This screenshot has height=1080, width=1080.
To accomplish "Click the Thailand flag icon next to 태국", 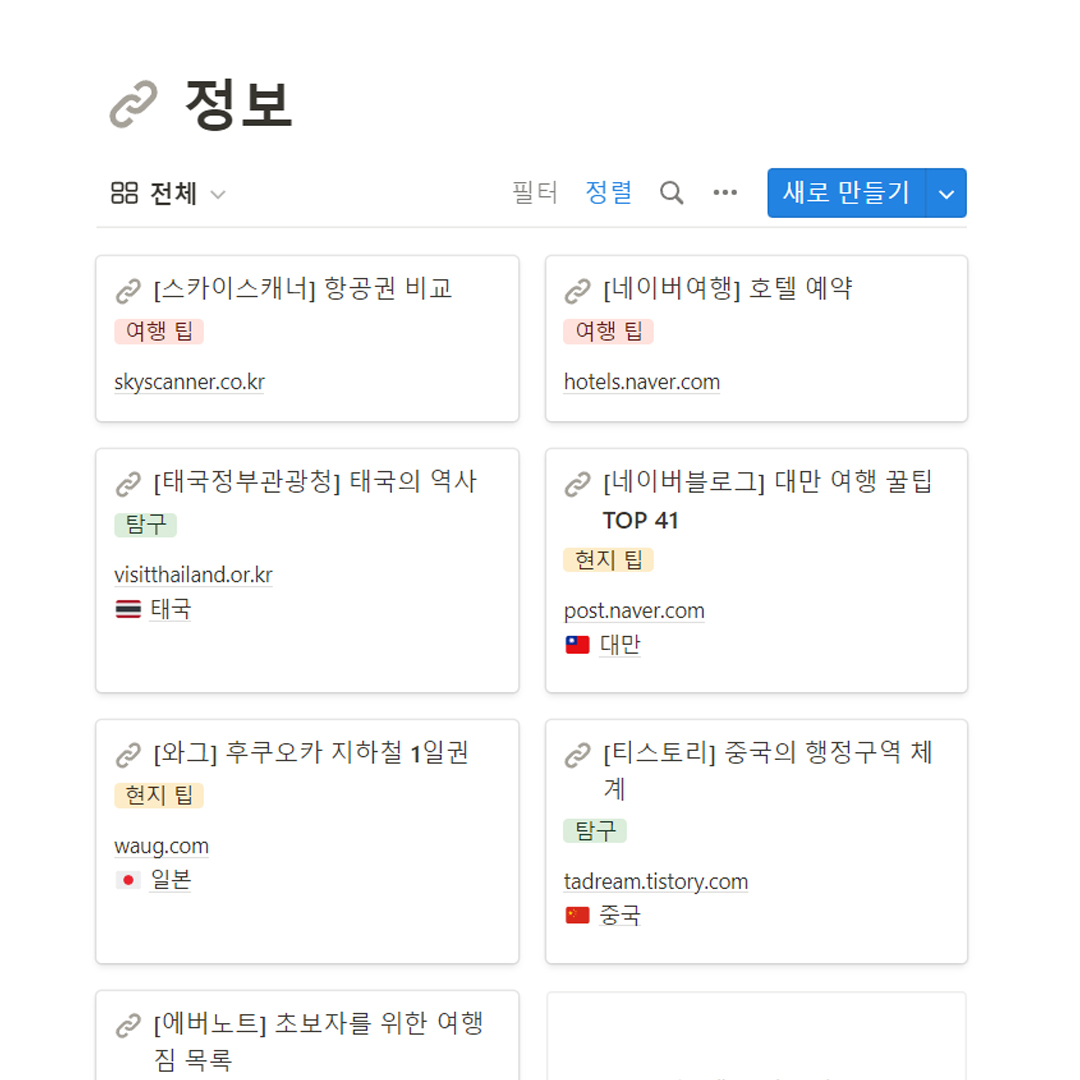I will [128, 609].
